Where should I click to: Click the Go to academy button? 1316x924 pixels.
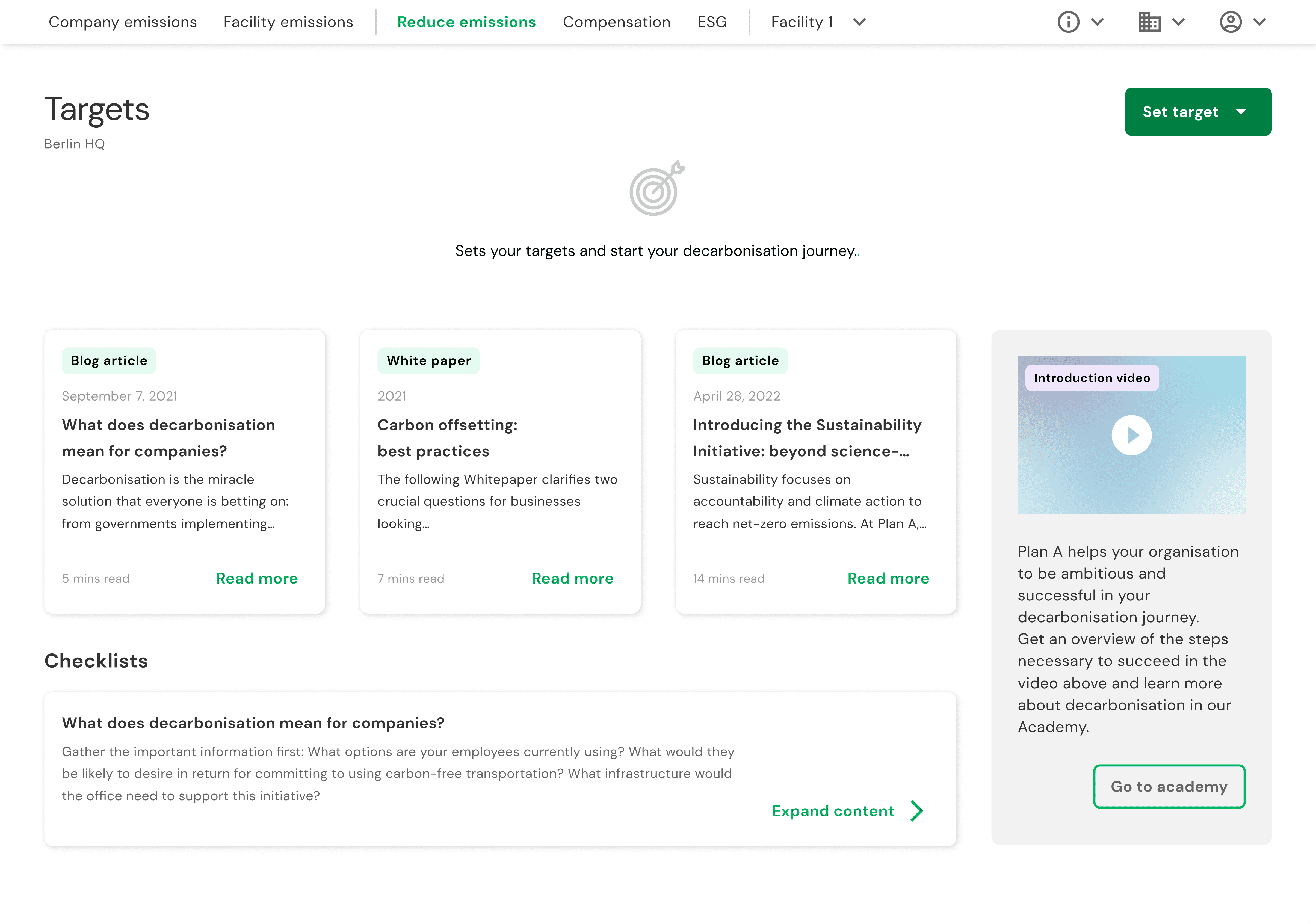click(1169, 786)
